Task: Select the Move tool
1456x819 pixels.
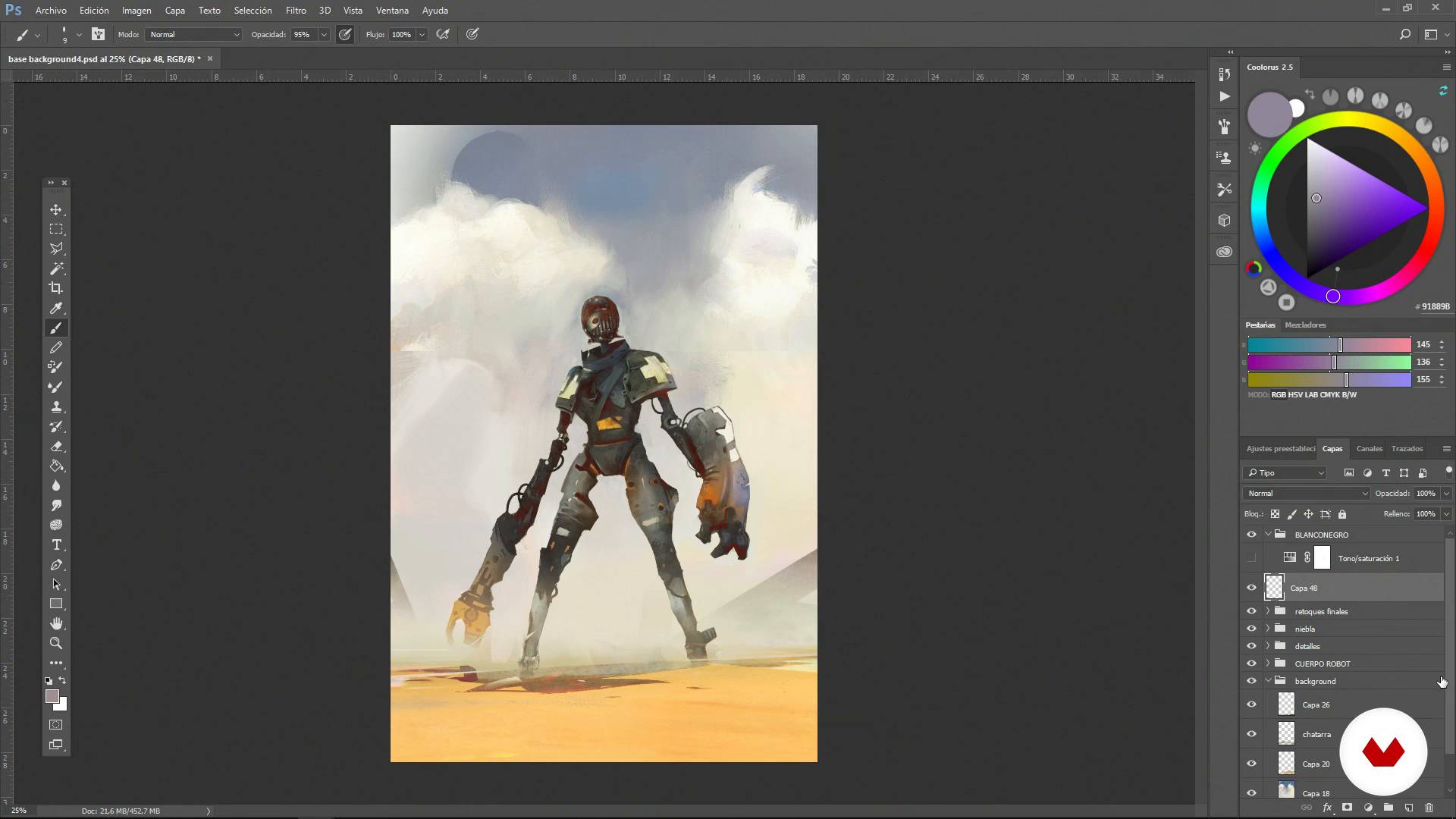Action: 56,209
